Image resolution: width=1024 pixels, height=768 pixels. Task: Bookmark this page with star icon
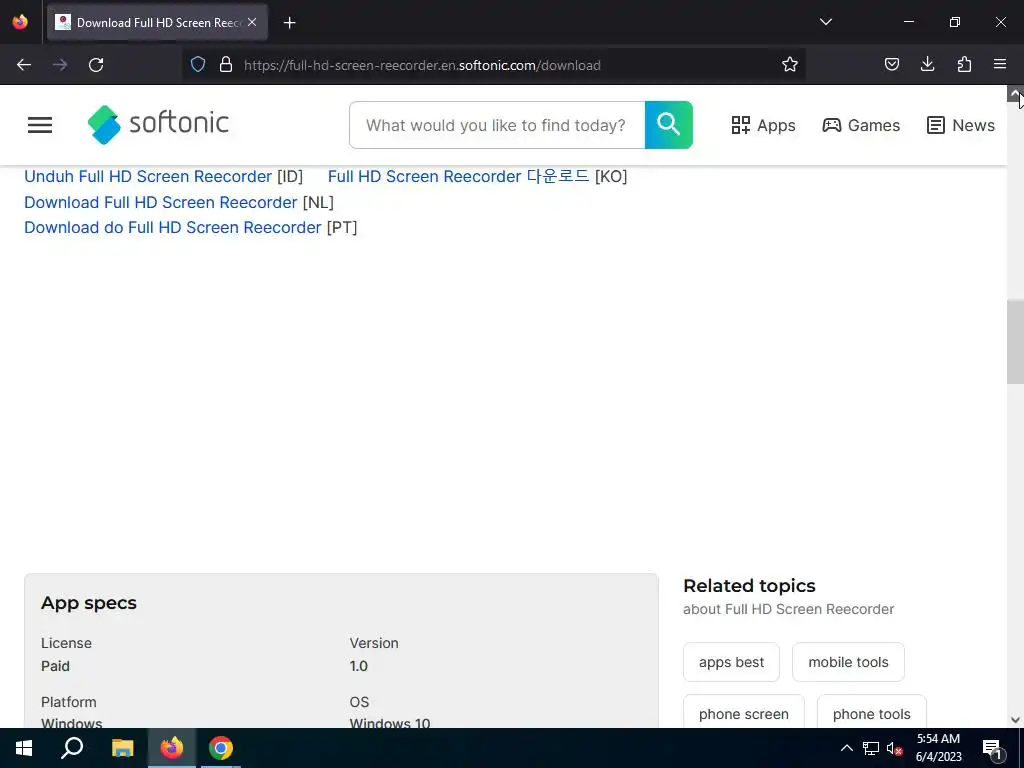tap(790, 65)
